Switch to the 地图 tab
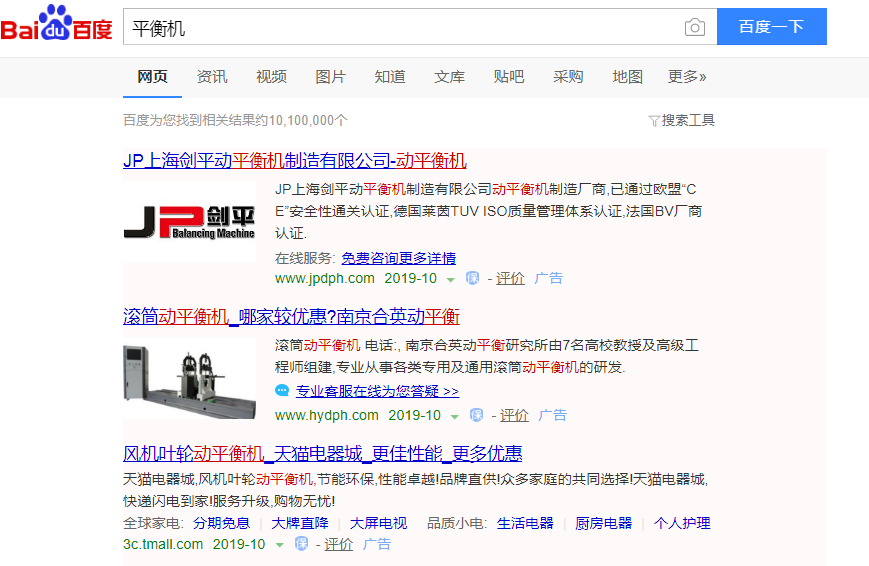 tap(627, 77)
